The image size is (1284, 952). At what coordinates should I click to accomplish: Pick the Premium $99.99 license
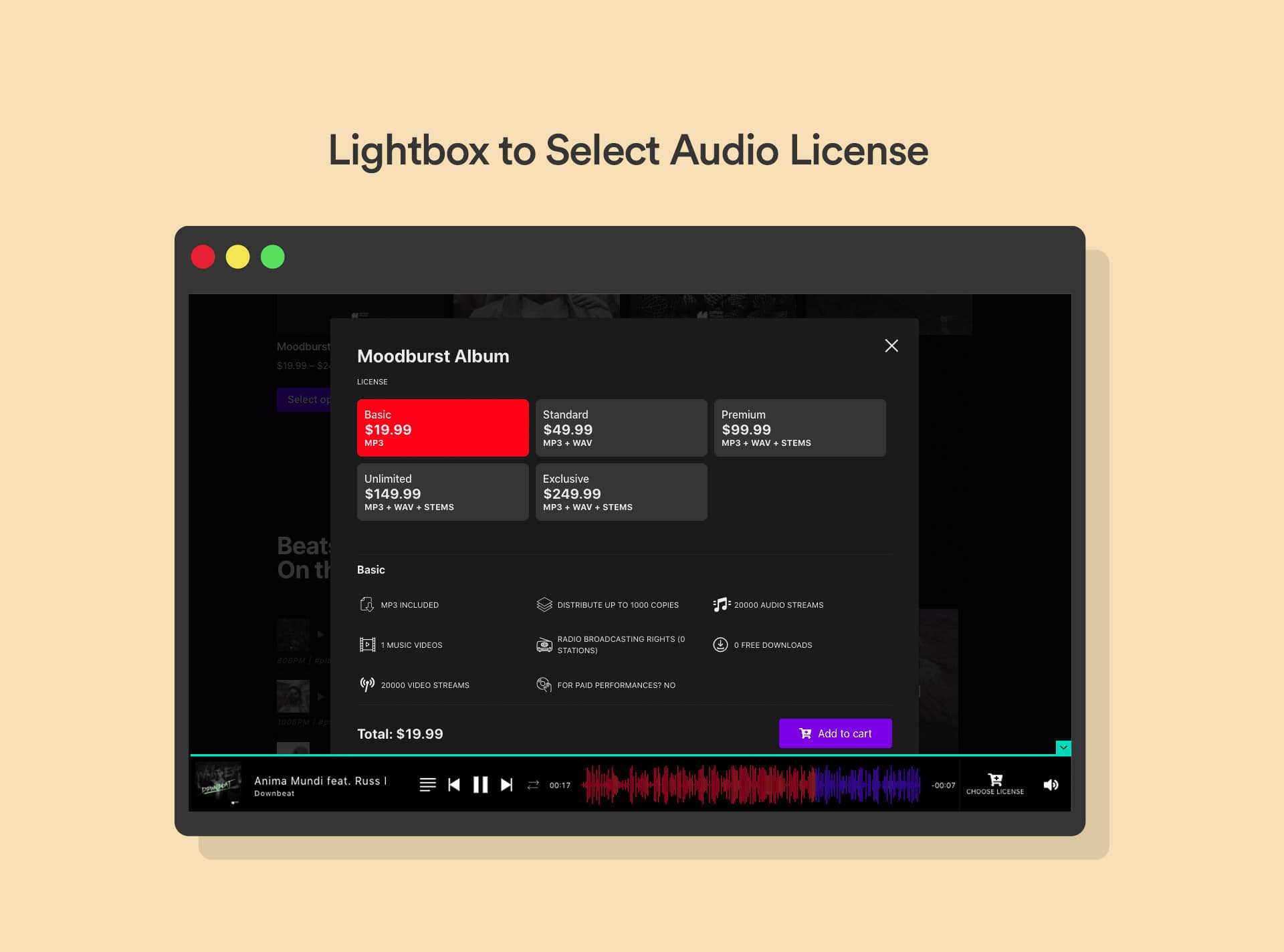pos(800,428)
